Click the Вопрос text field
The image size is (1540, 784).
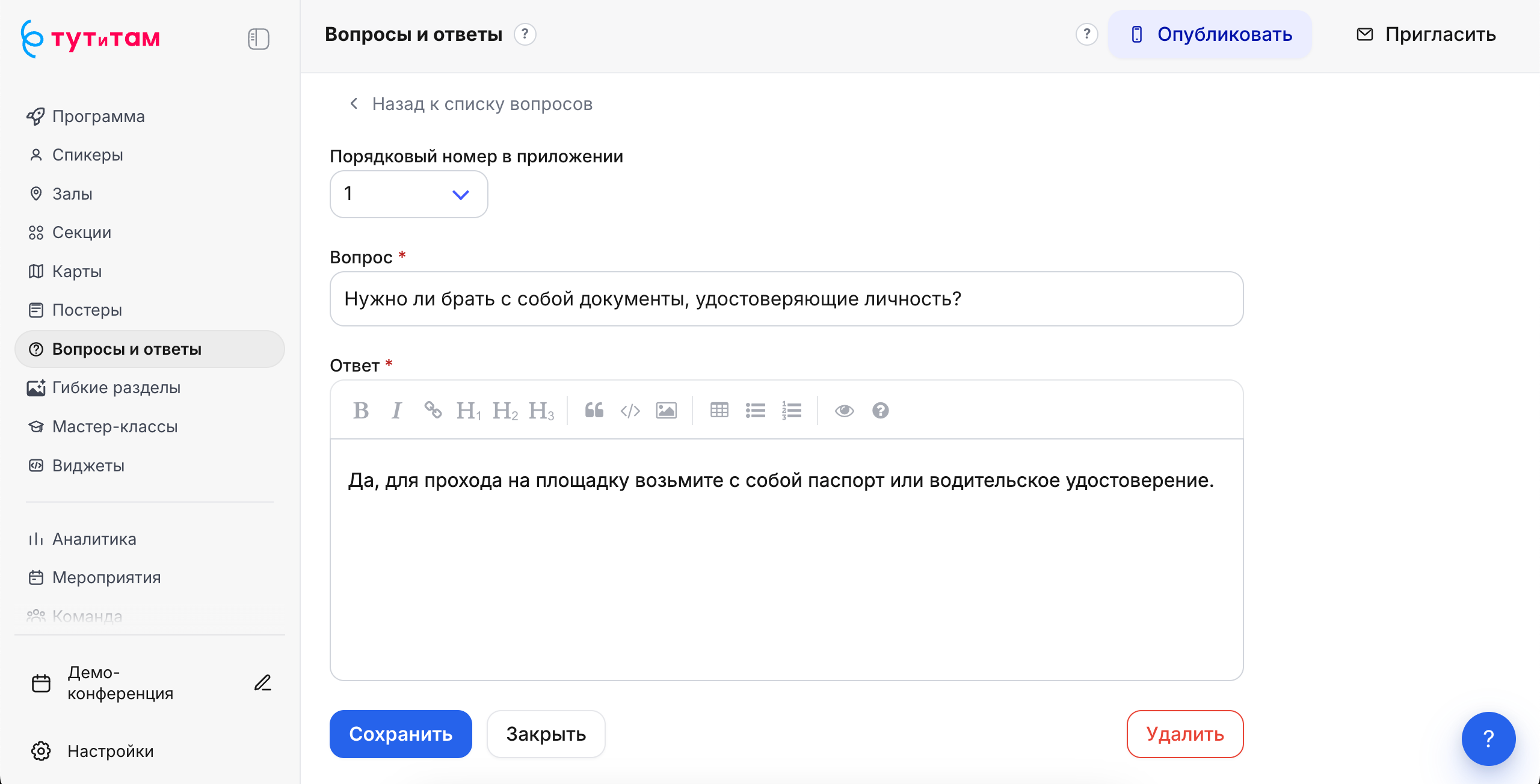coord(786,299)
